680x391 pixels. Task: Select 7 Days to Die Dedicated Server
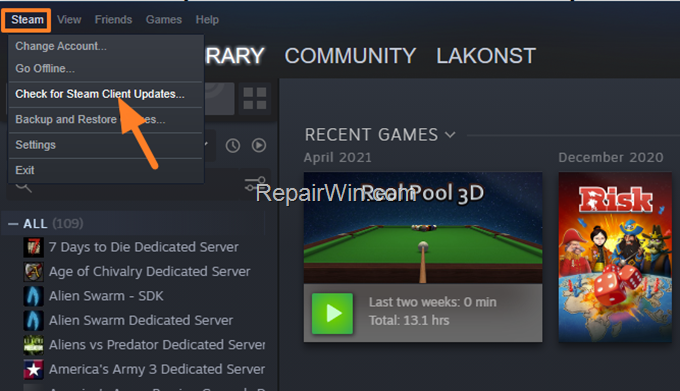pyautogui.click(x=144, y=247)
